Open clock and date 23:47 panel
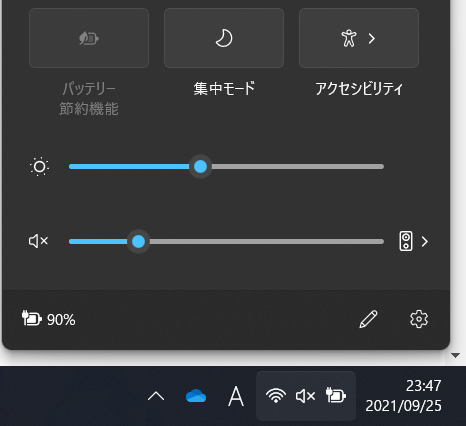 tap(403, 396)
